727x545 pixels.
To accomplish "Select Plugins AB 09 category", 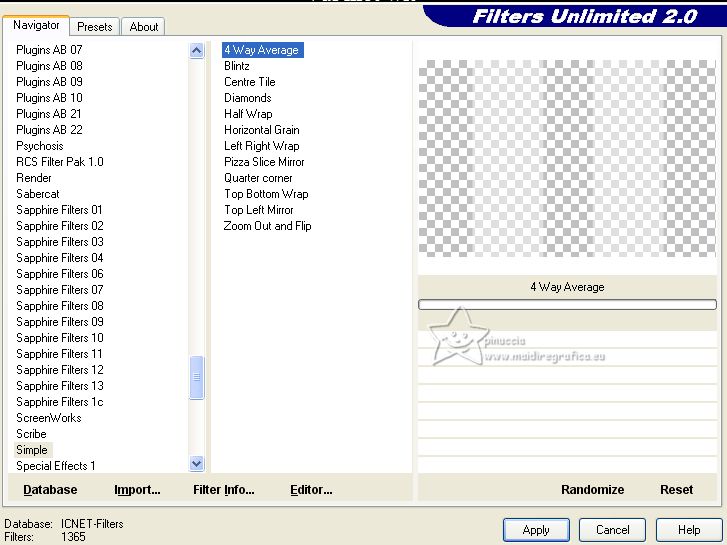I will point(49,82).
